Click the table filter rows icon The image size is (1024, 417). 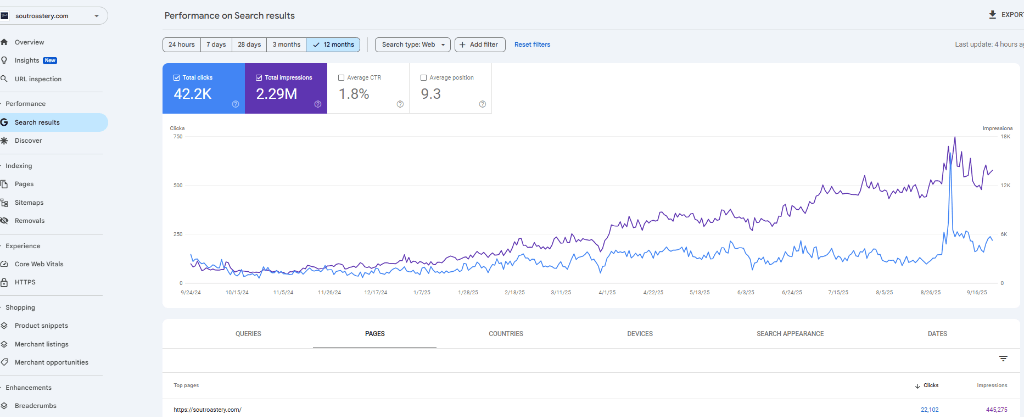point(1002,358)
